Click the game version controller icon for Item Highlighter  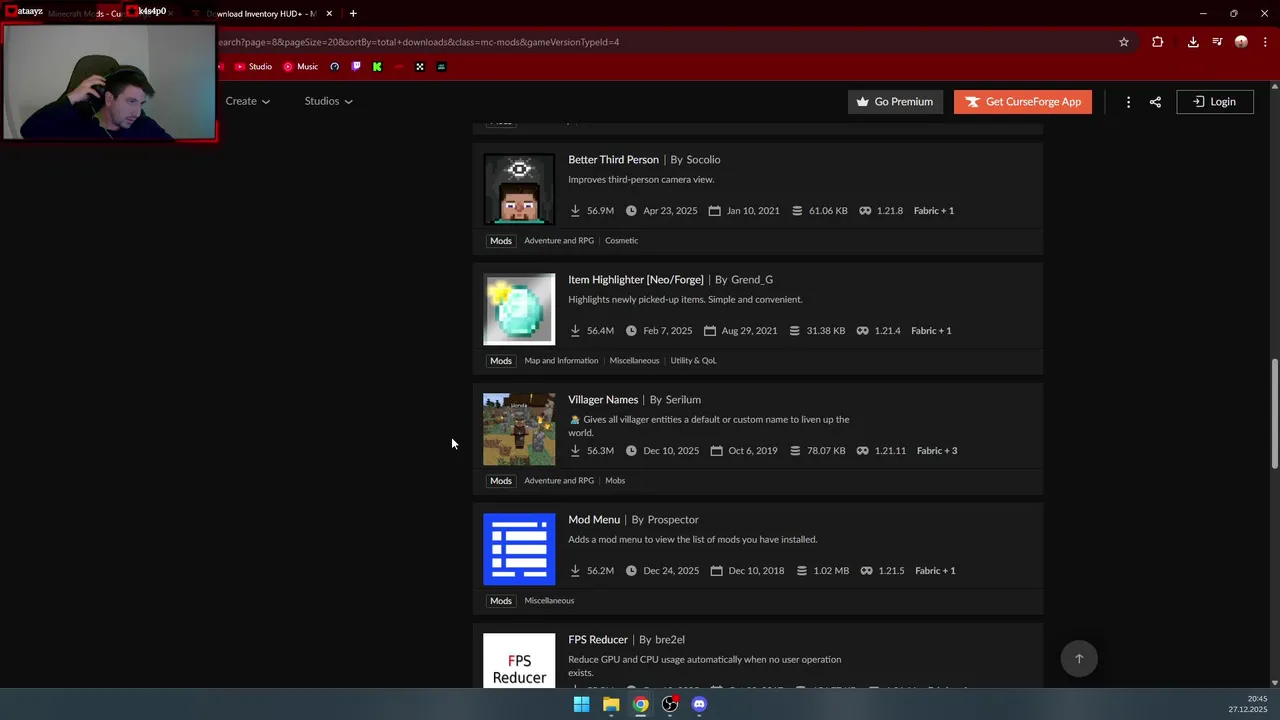pos(862,331)
